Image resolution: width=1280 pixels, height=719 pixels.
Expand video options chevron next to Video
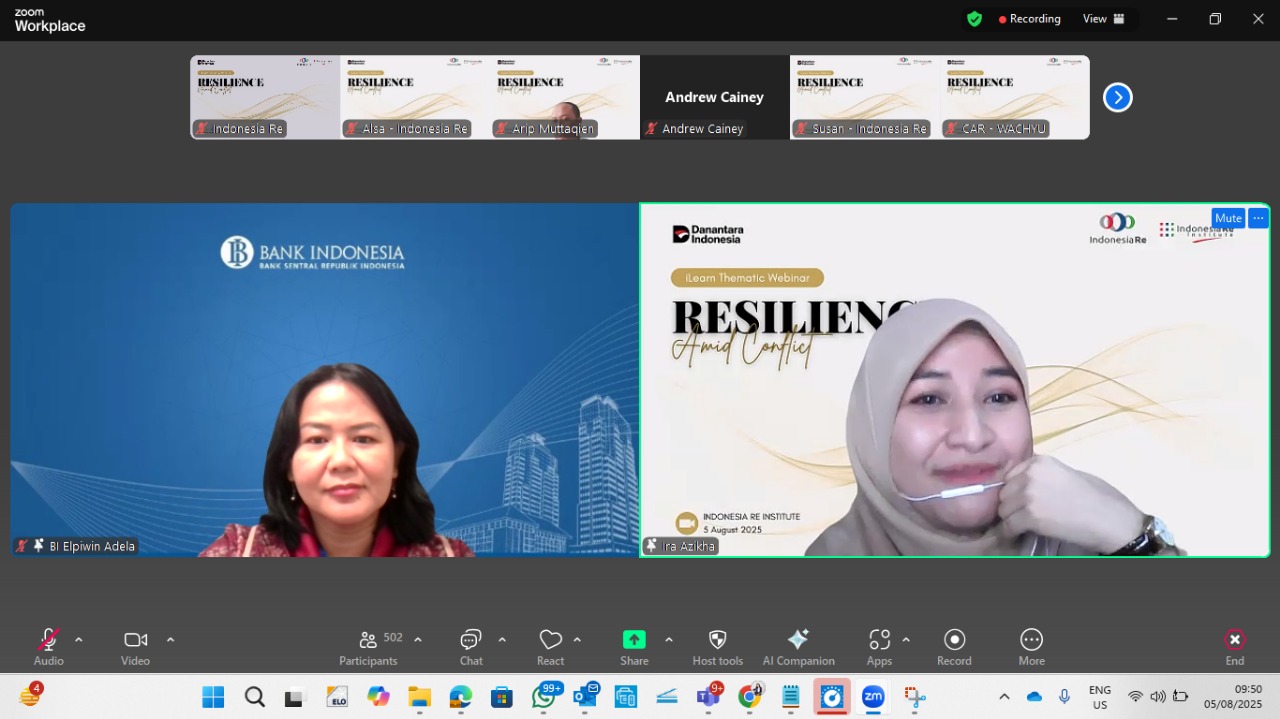170,640
